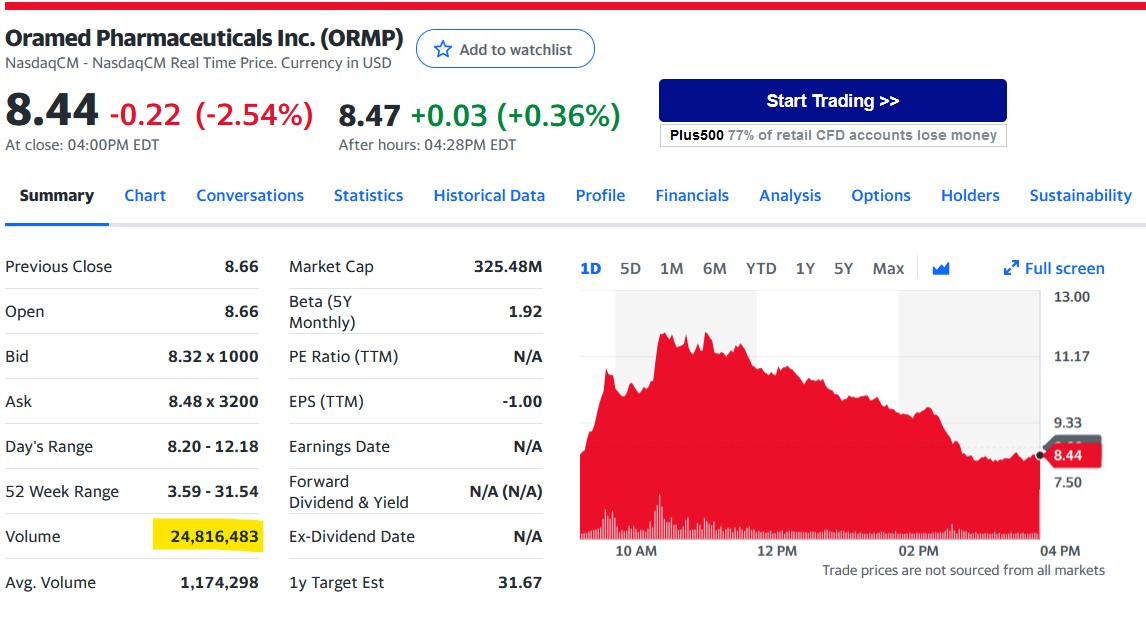Select the 1D chart range
The image size is (1146, 625).
591,268
